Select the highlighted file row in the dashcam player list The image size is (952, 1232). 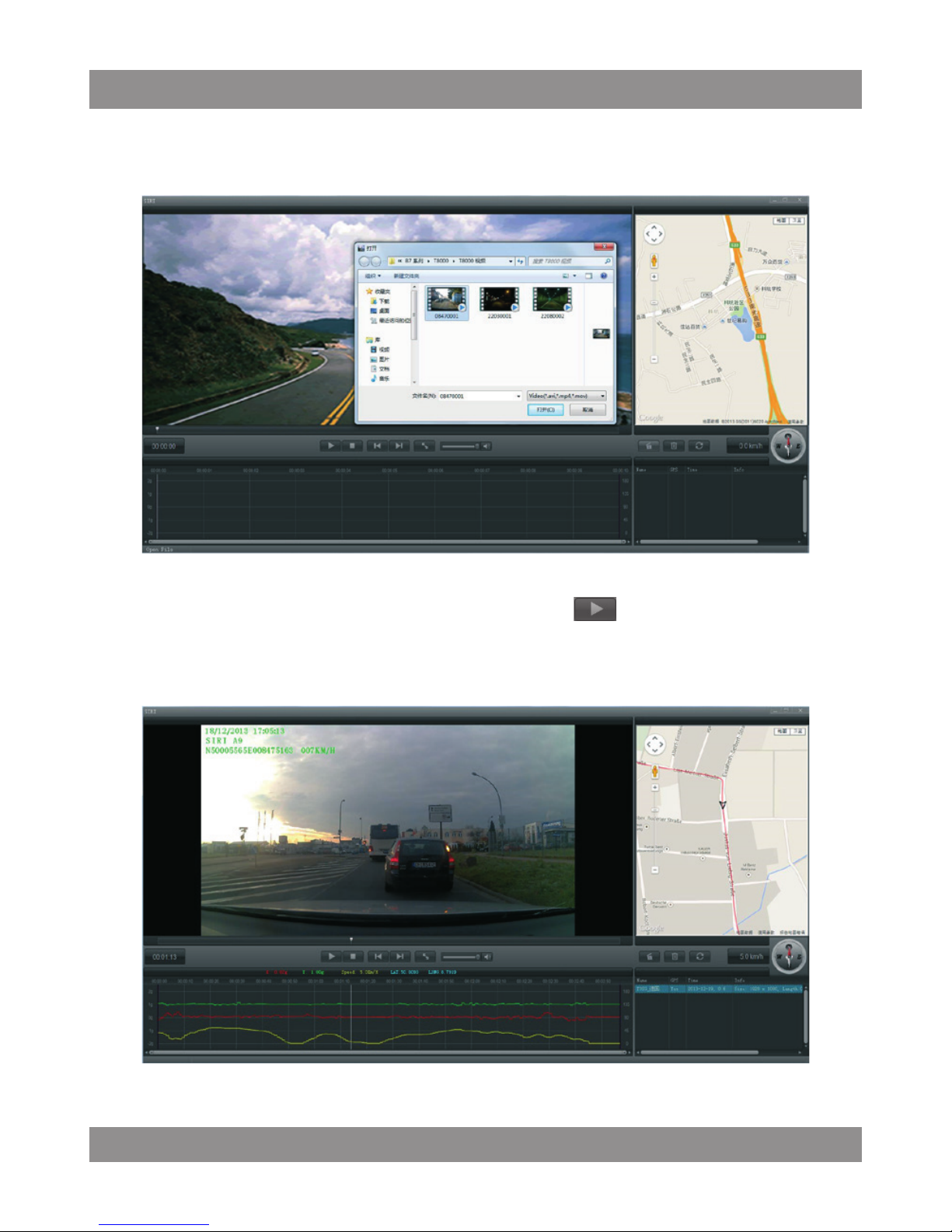pyautogui.click(x=719, y=989)
